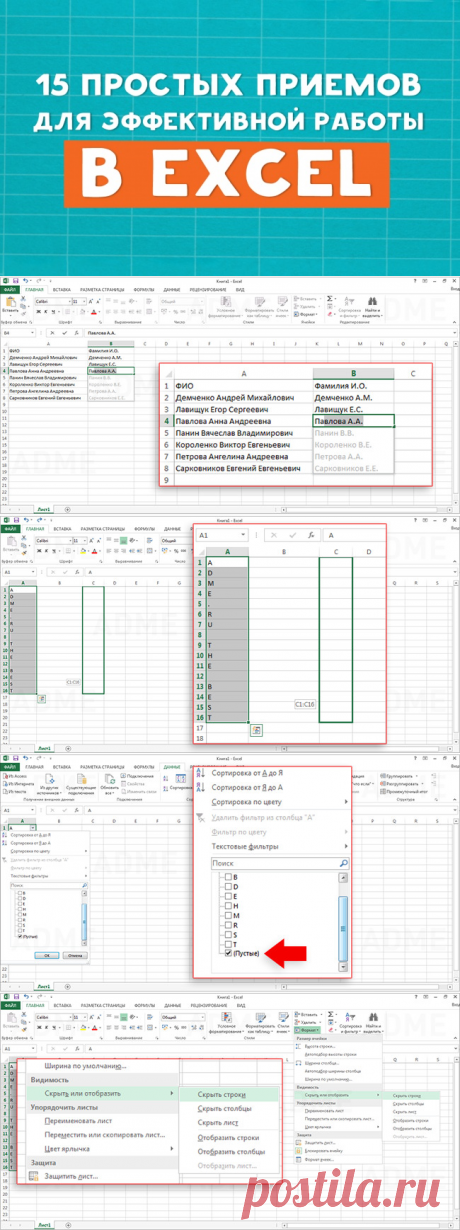Choose Высота строки in small Формат menu

click(321, 1046)
